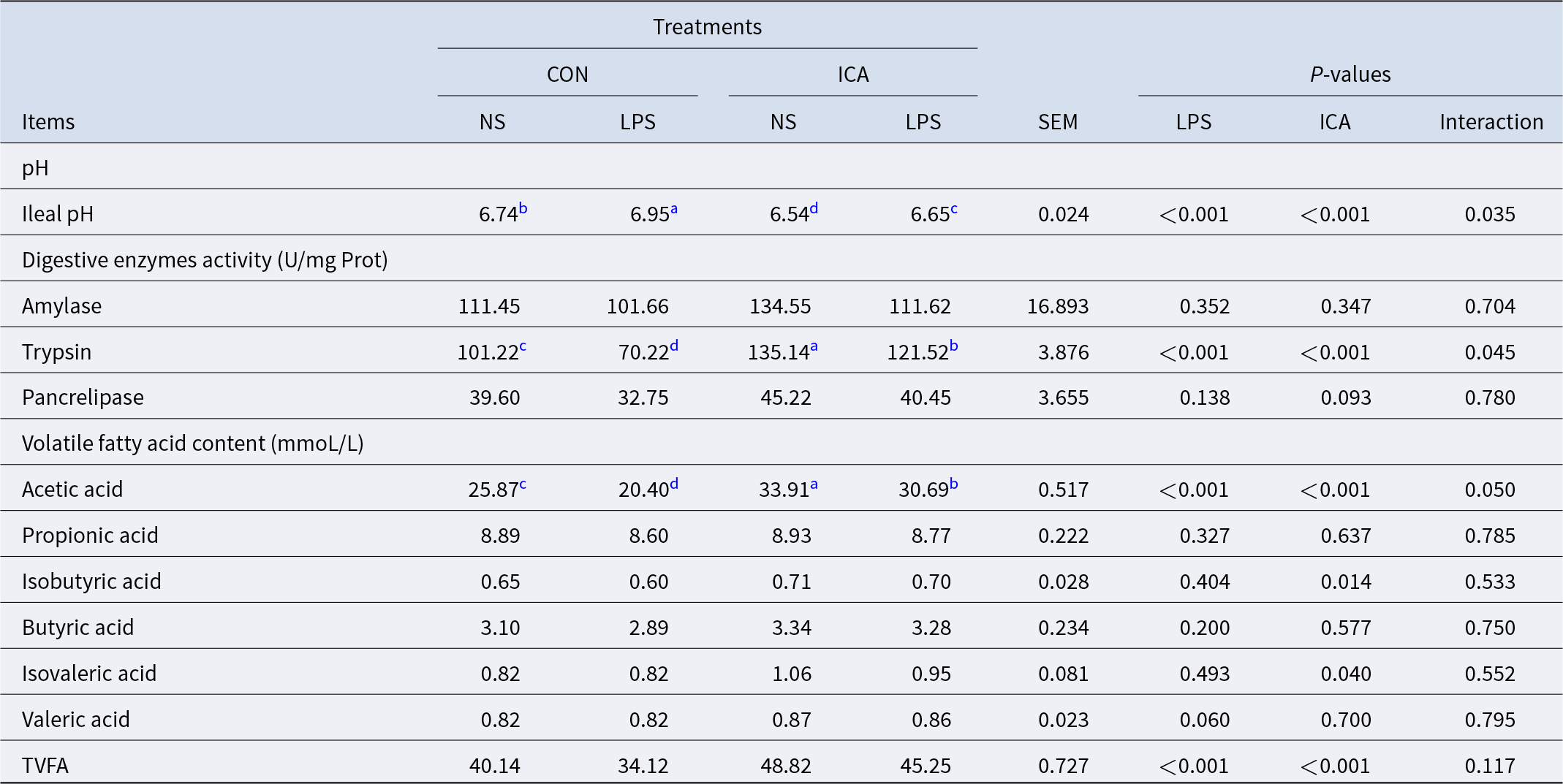Click the TVFA row label

45,765
